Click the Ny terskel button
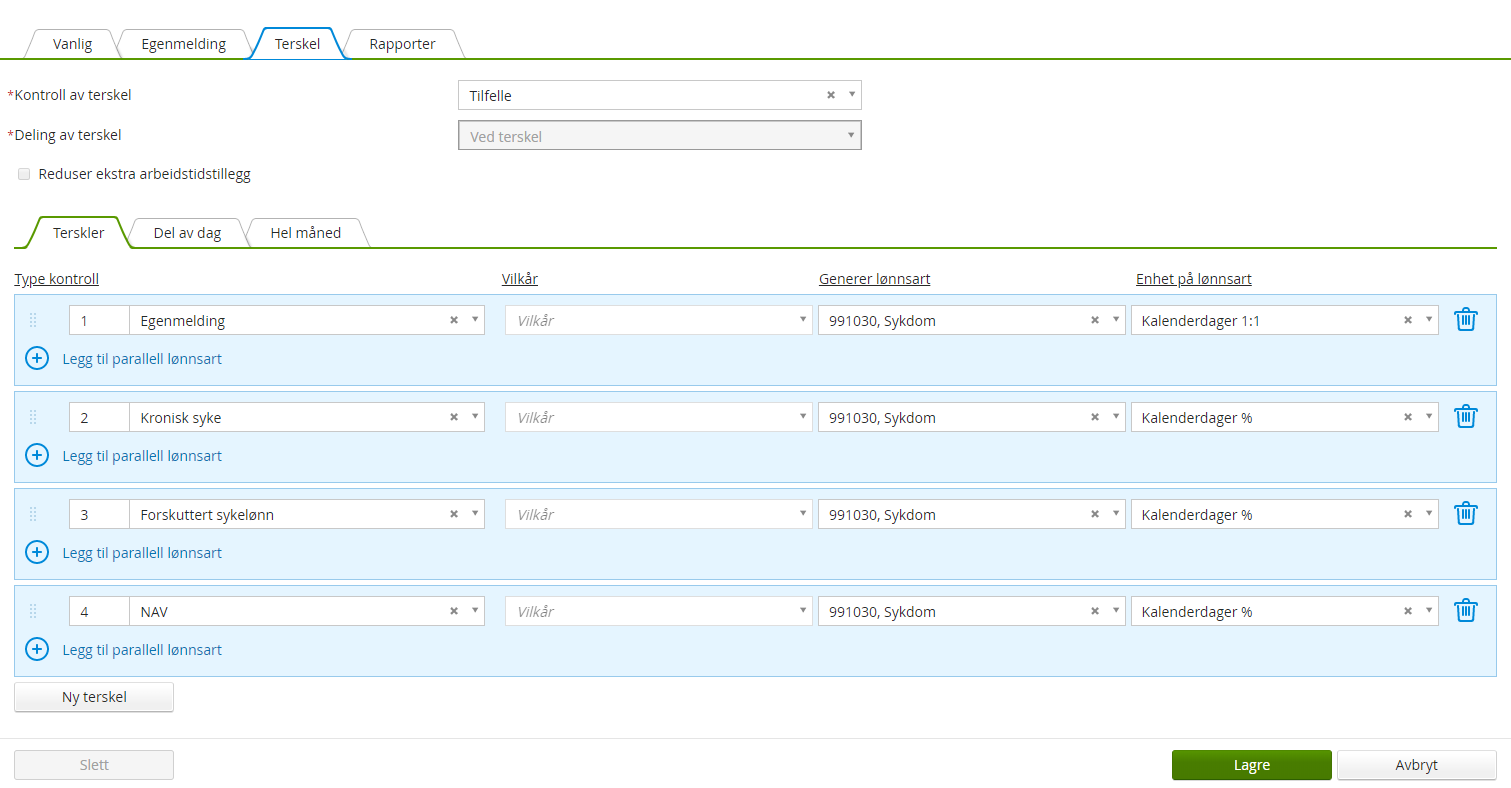Viewport: 1511px width, 788px height. pyautogui.click(x=94, y=697)
